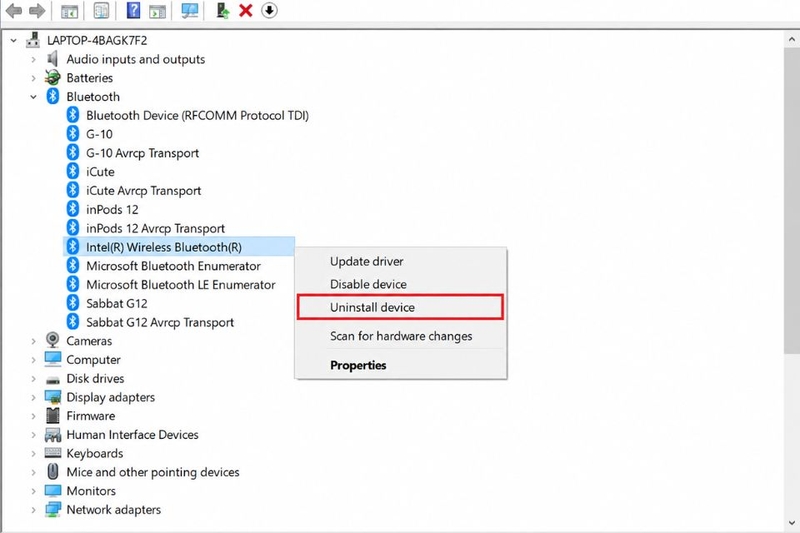This screenshot has height=533, width=800.
Task: Click the Computer category icon
Action: pyautogui.click(x=53, y=359)
